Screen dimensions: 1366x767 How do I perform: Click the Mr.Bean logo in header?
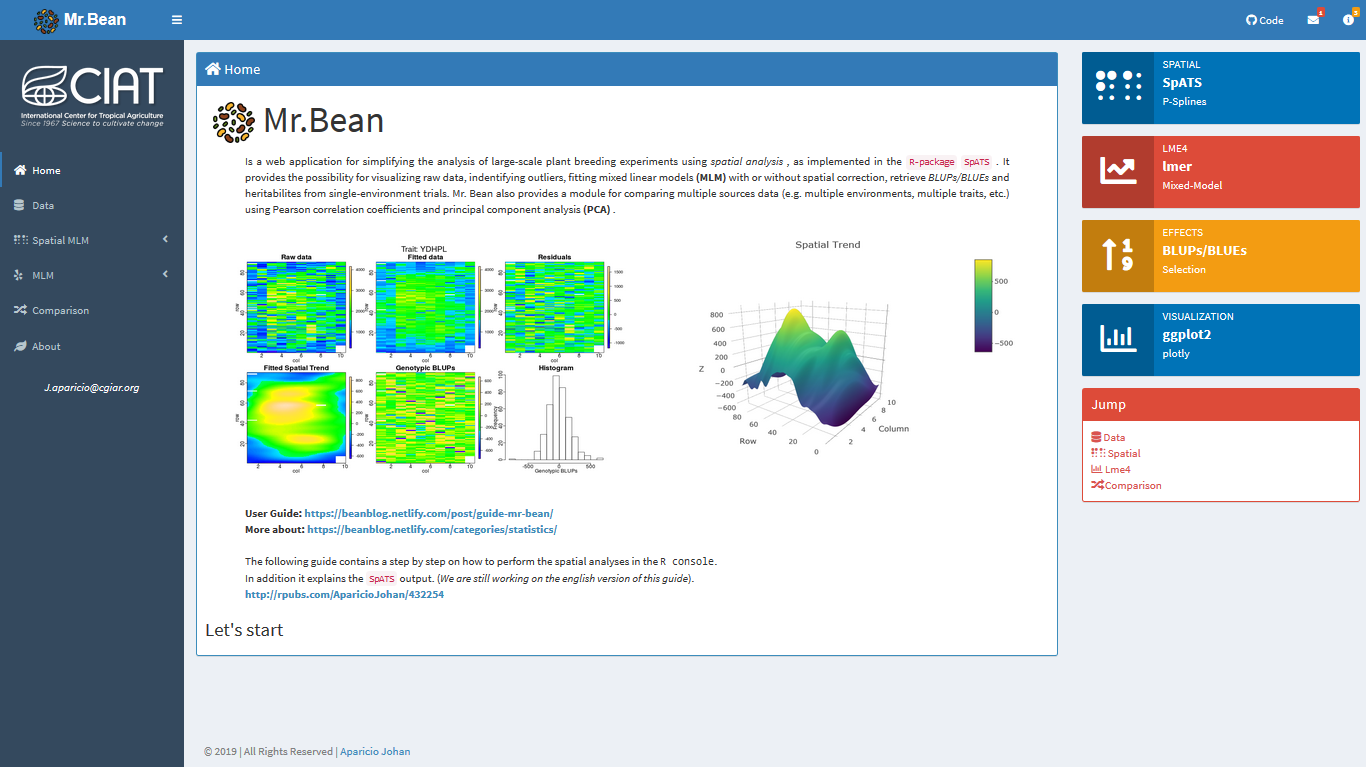[x=80, y=19]
